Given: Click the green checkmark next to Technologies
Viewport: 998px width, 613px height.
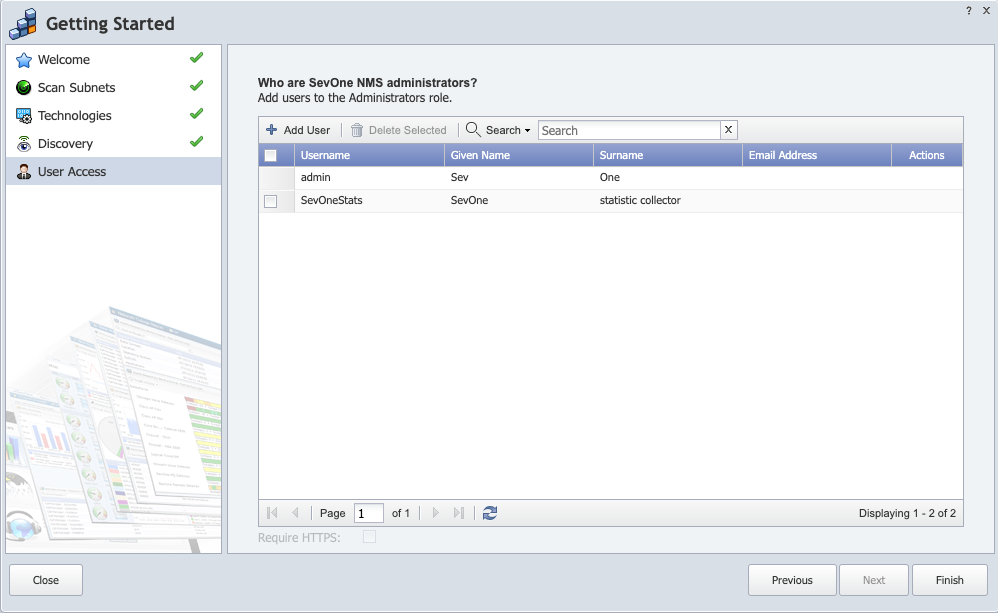Looking at the screenshot, I should (197, 113).
